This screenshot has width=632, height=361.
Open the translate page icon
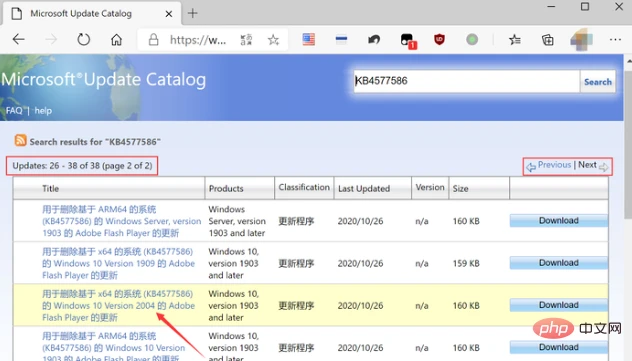246,39
